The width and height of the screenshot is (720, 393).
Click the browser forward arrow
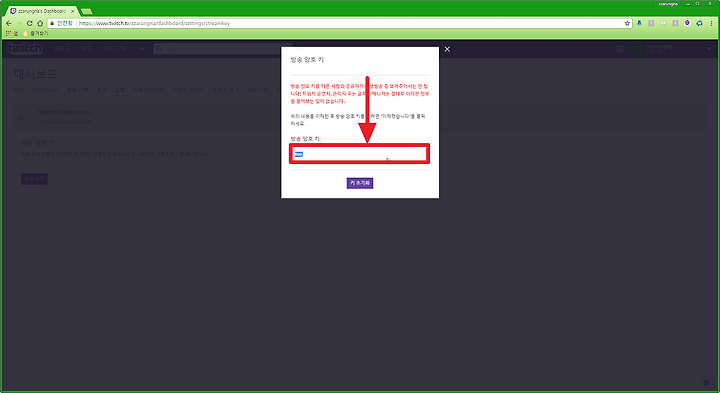coord(19,23)
